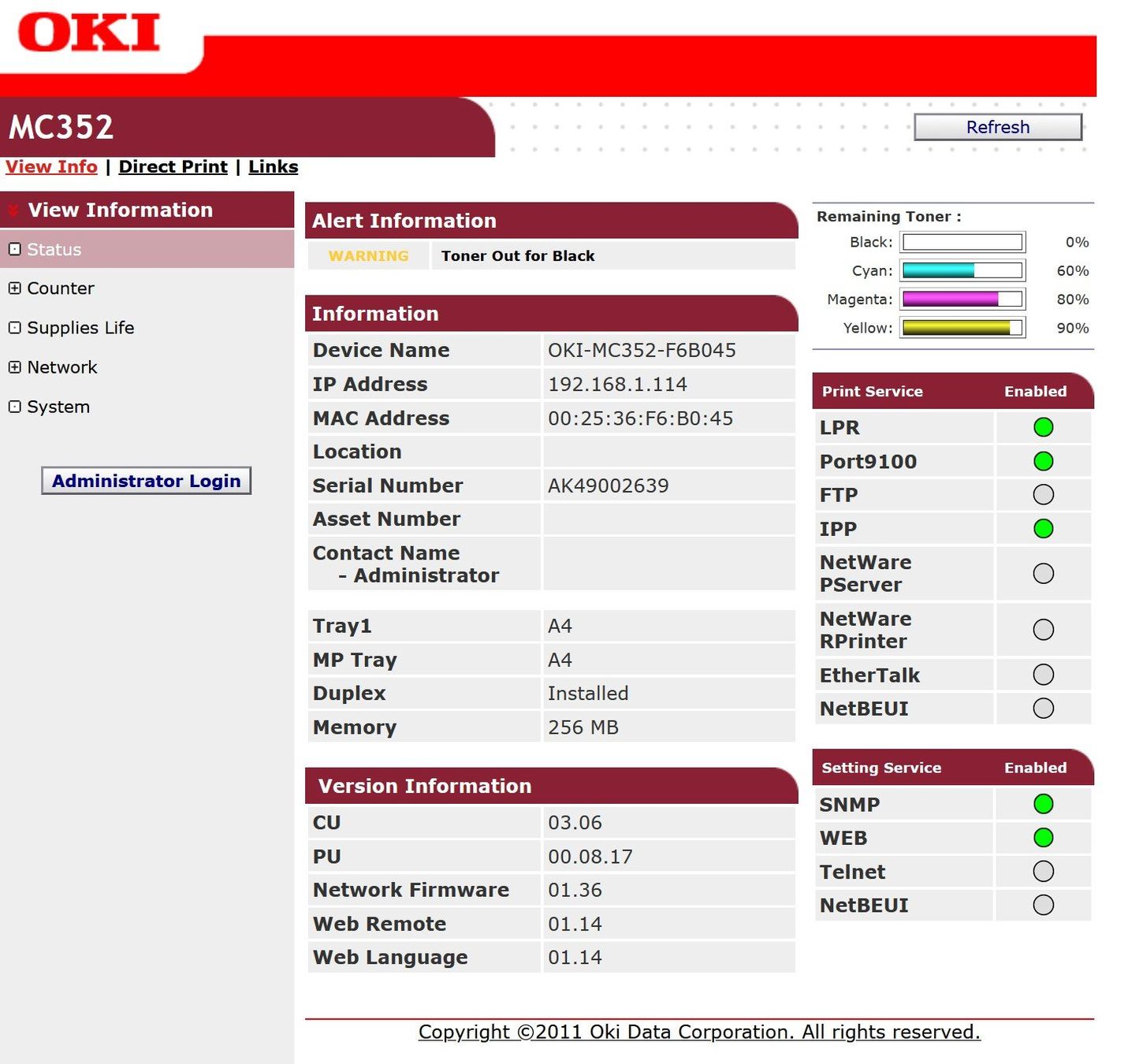Open the Links tab

tap(273, 167)
